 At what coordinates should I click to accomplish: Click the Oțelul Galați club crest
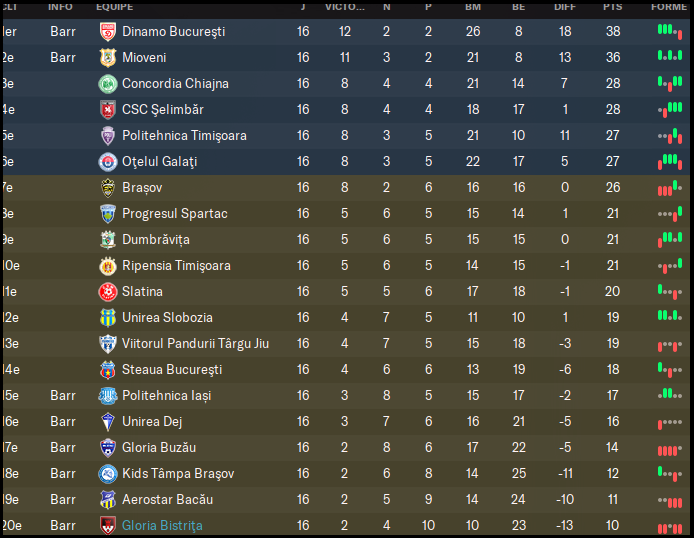[108, 161]
